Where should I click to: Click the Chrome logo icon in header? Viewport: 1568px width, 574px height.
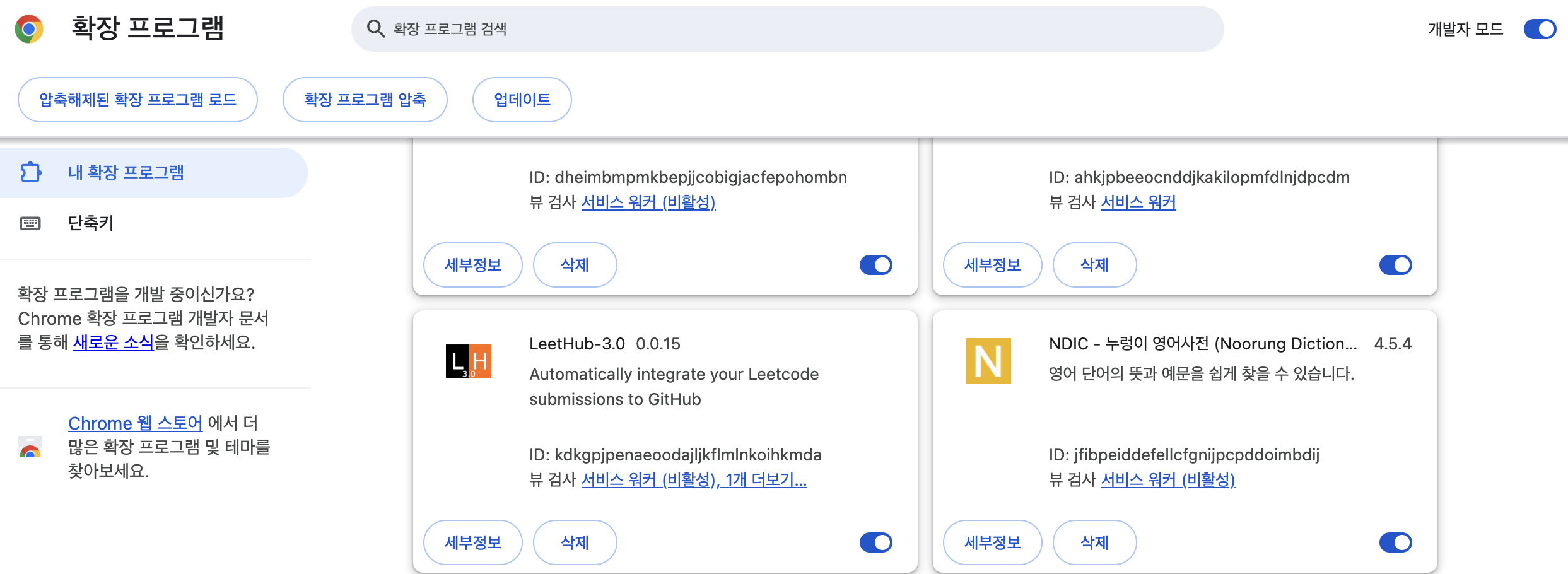(x=29, y=29)
